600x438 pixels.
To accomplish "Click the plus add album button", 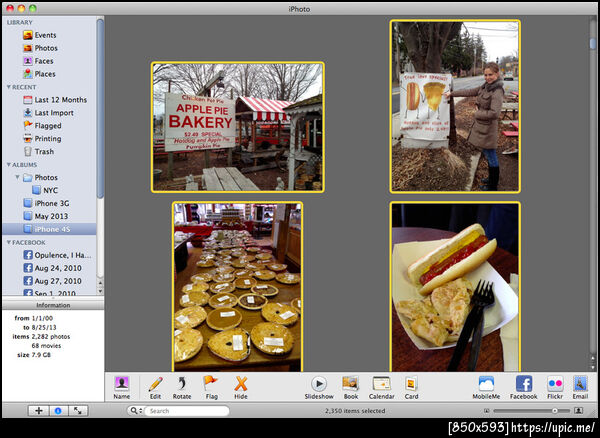I will pyautogui.click(x=38, y=411).
